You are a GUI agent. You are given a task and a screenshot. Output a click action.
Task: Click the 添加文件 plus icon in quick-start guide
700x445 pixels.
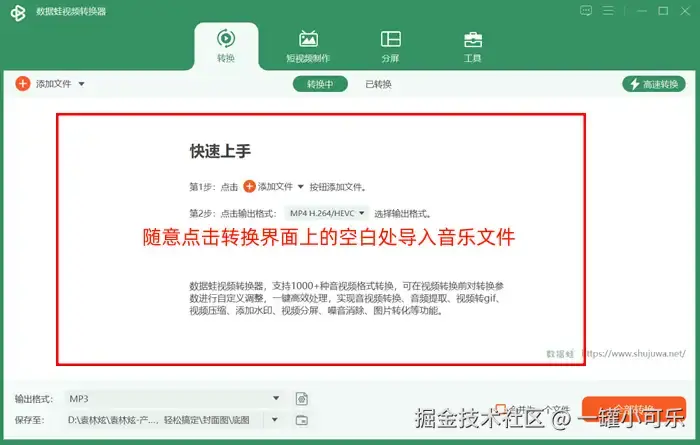[x=249, y=187]
